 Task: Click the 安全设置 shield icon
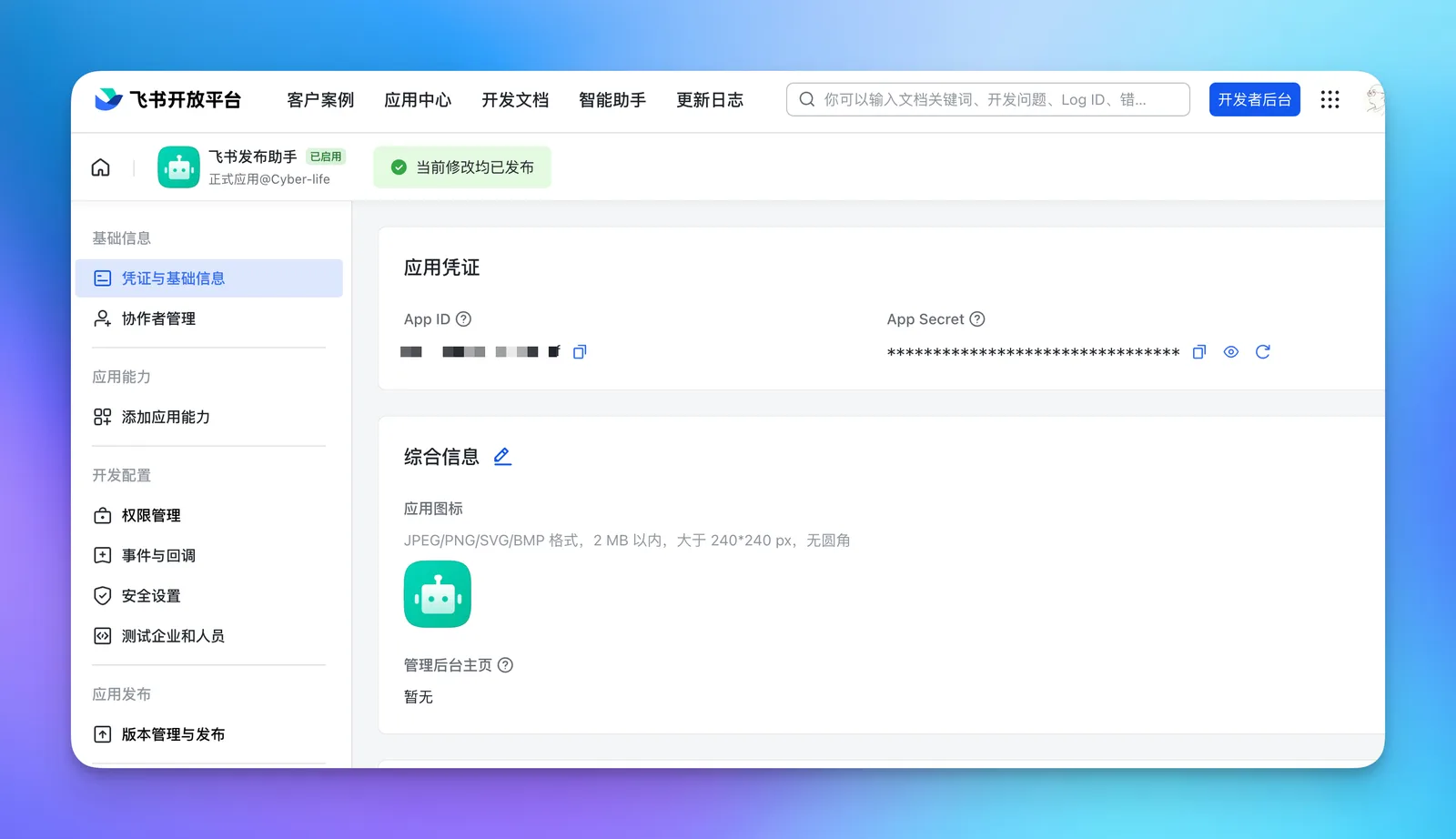(x=103, y=595)
